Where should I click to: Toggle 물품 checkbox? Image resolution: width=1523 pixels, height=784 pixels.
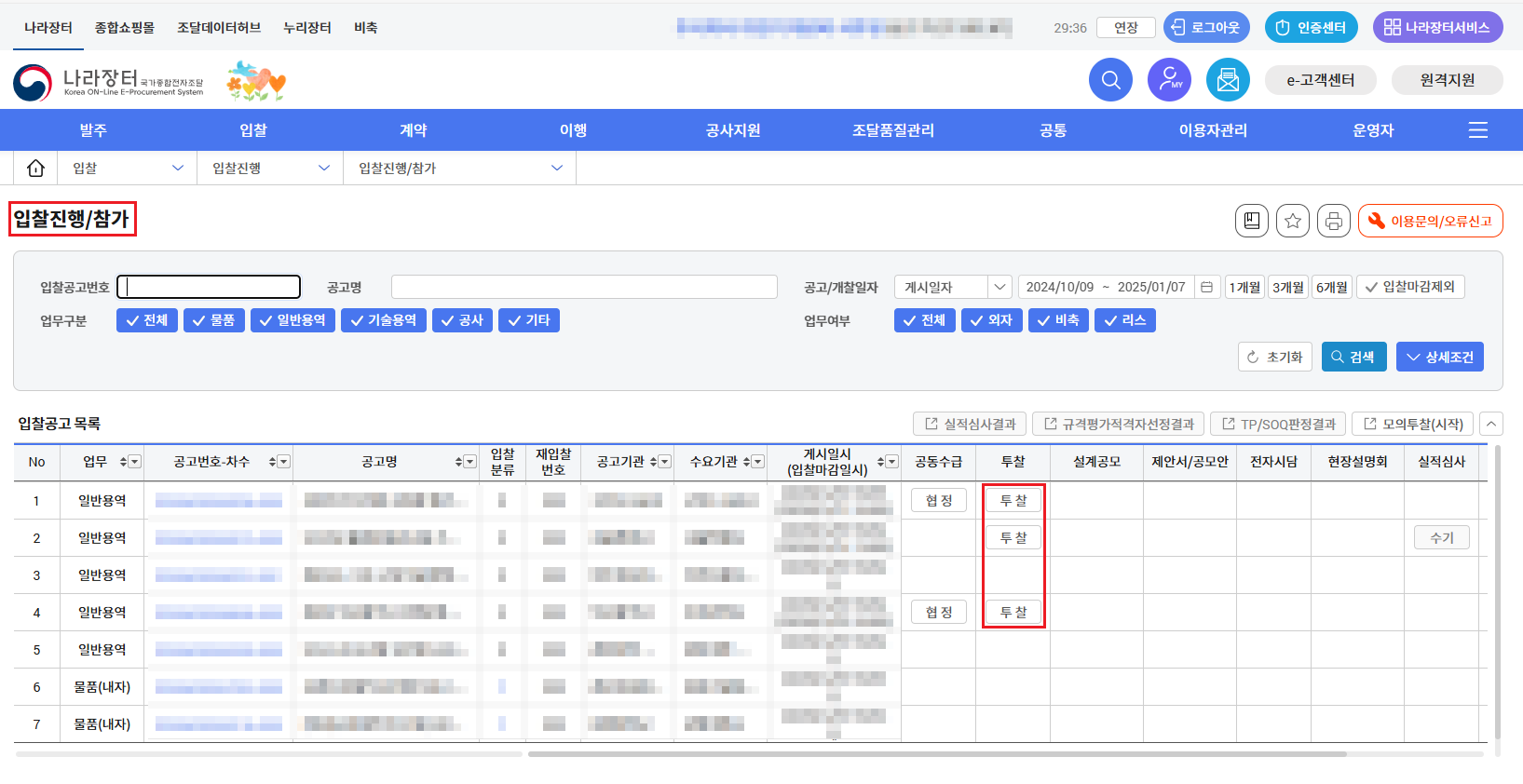[x=214, y=320]
